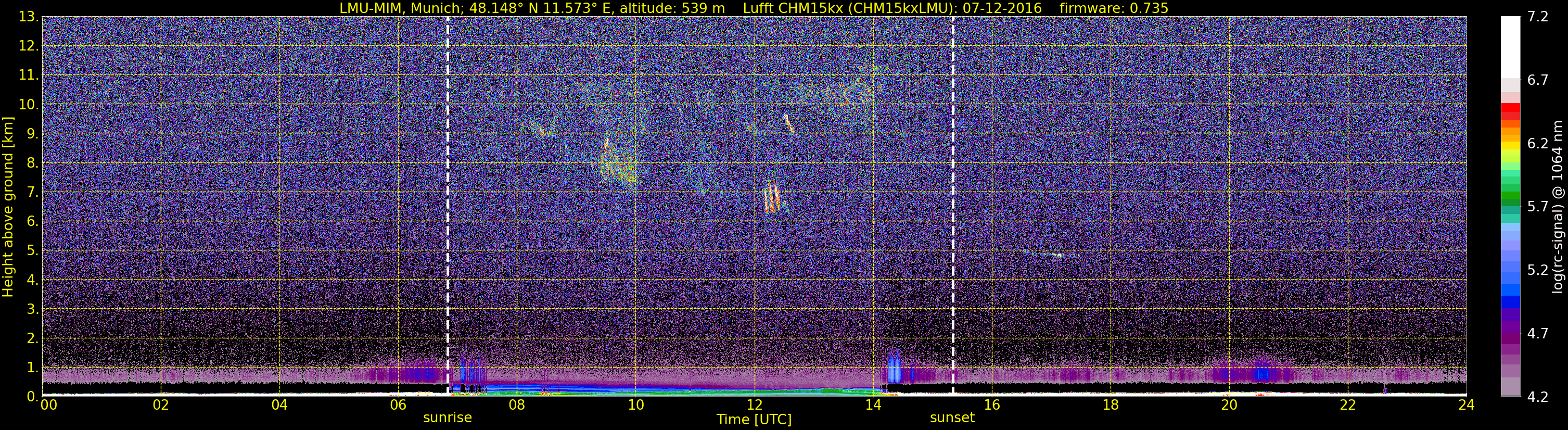Screen dimensions: 1568x430
Task: Click height axis tick '9.'
Action: [x=32, y=134]
